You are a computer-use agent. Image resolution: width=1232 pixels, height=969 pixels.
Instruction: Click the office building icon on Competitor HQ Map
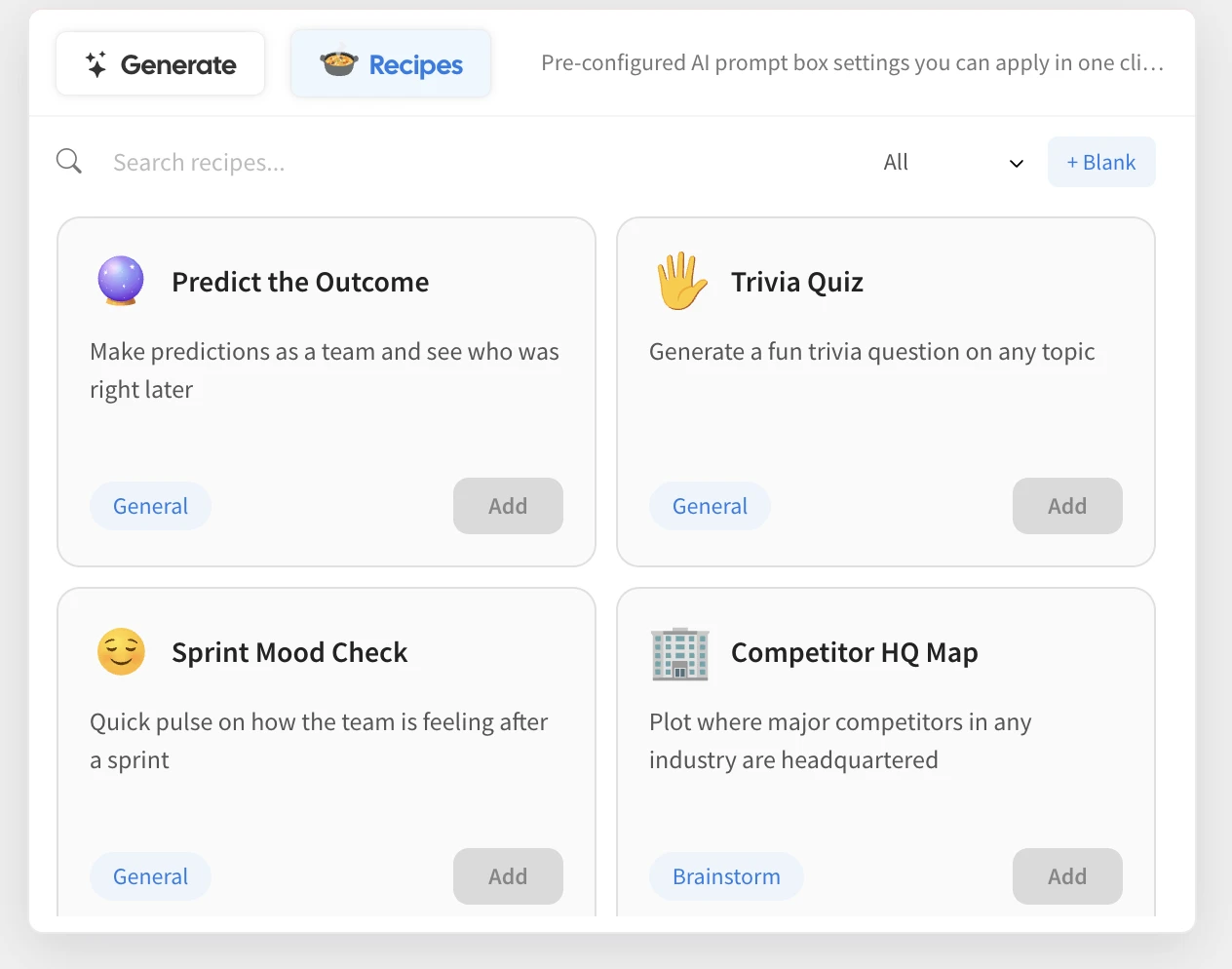click(x=680, y=653)
